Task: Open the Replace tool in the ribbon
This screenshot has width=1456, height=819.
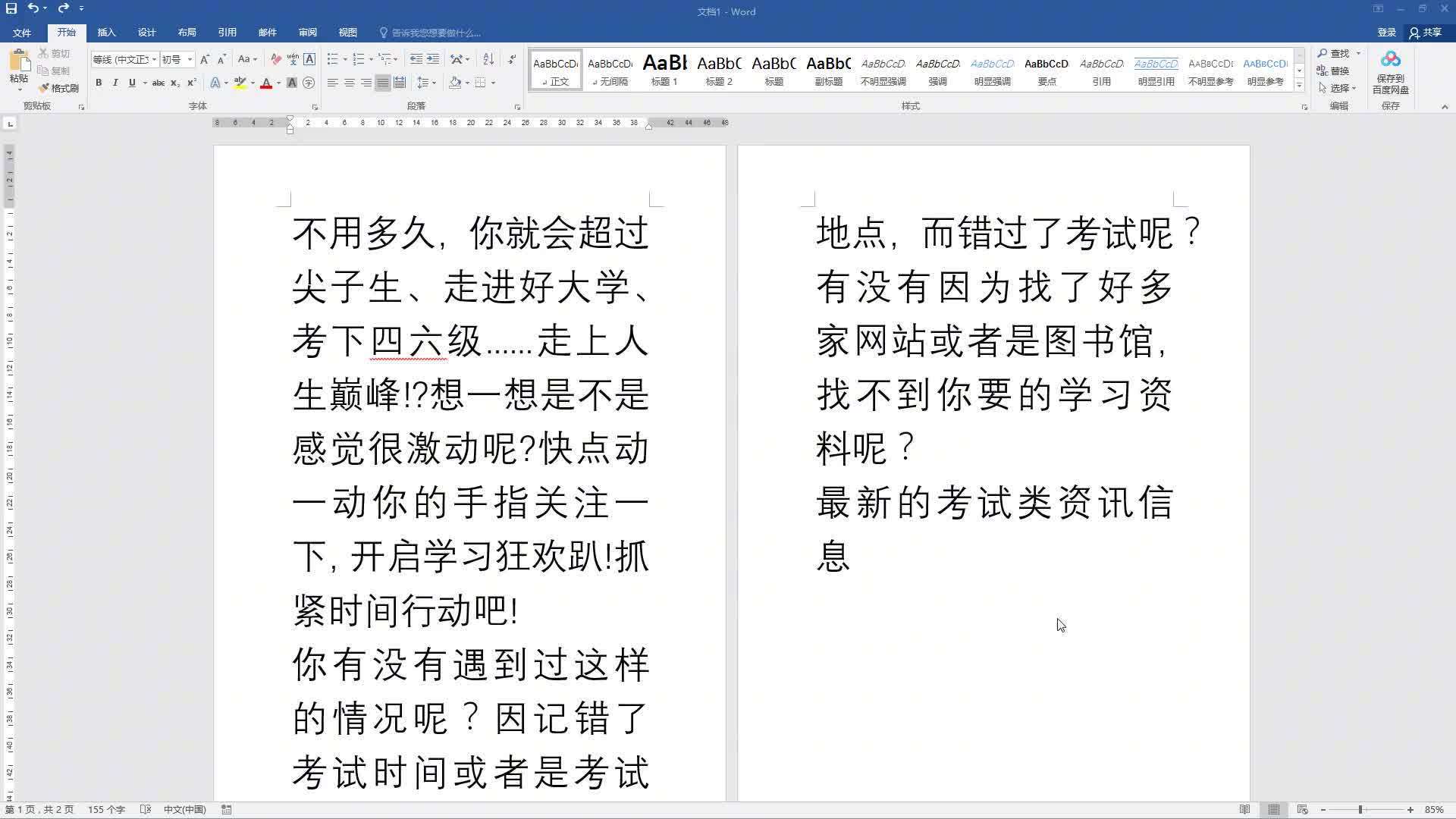Action: click(x=1338, y=71)
